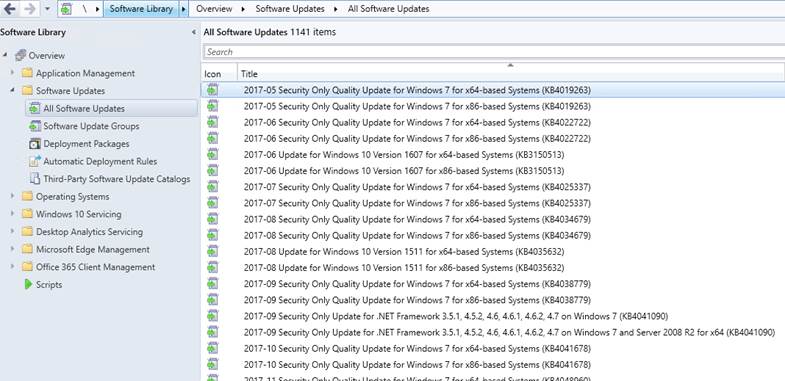The image size is (785, 381).
Task: Click update icon for 2017-10 x64 KB4041678
Action: click(x=213, y=348)
